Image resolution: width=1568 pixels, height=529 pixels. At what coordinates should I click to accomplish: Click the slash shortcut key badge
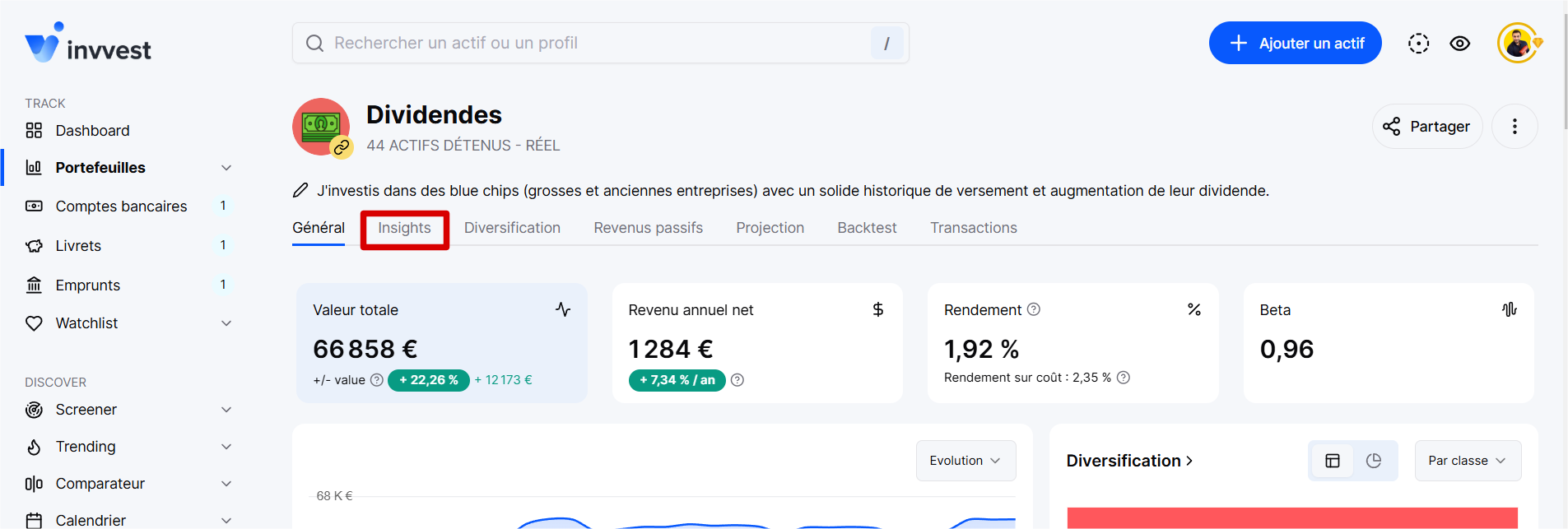pos(886,43)
